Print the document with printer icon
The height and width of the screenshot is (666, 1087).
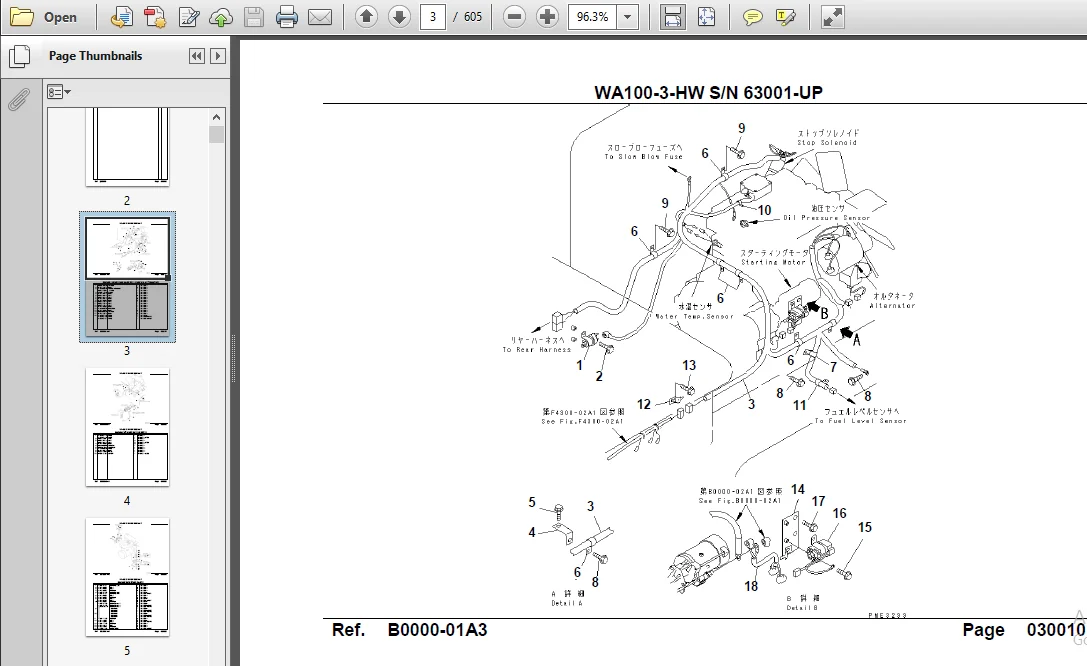pos(286,17)
